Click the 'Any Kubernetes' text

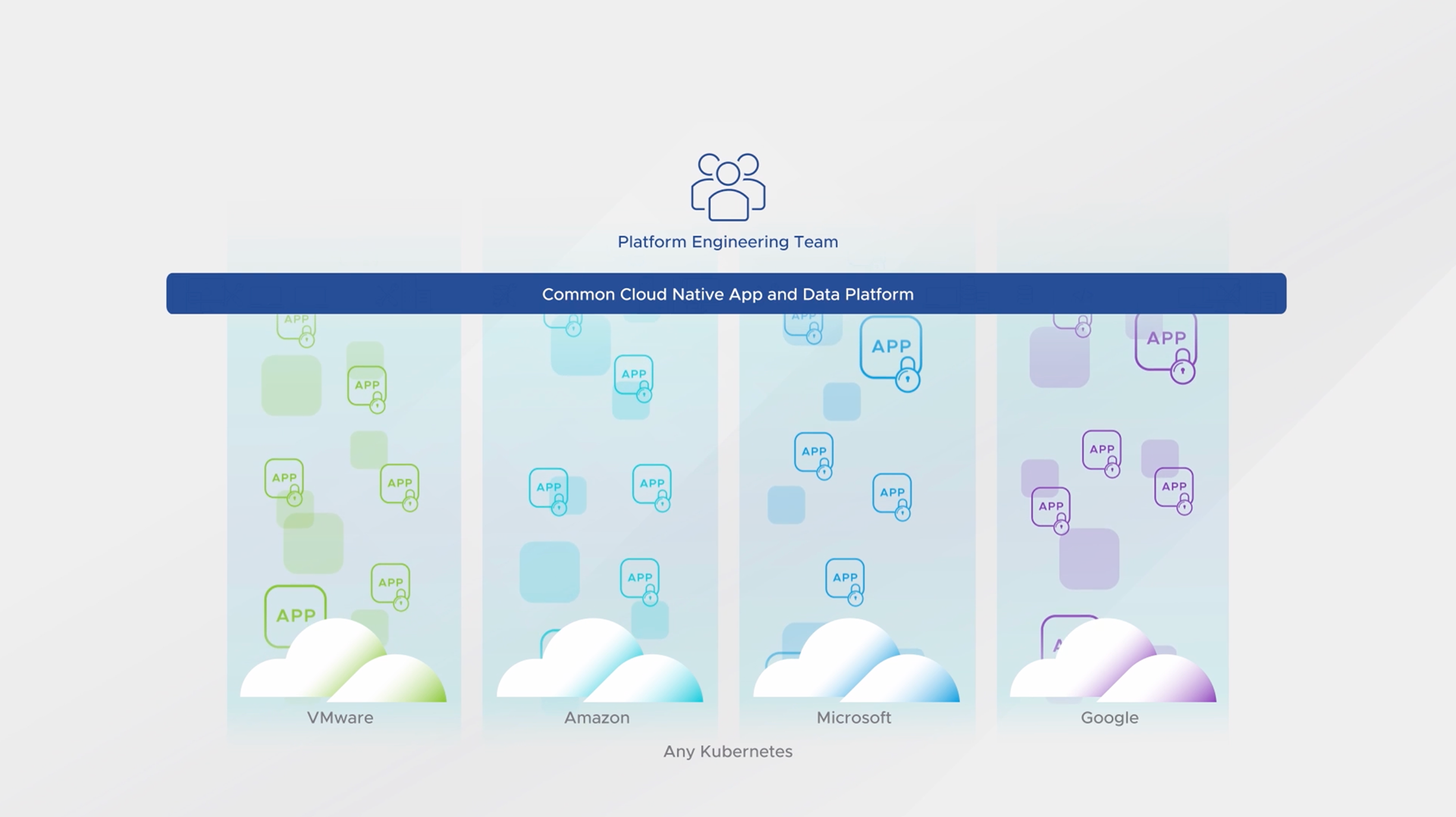[728, 752]
